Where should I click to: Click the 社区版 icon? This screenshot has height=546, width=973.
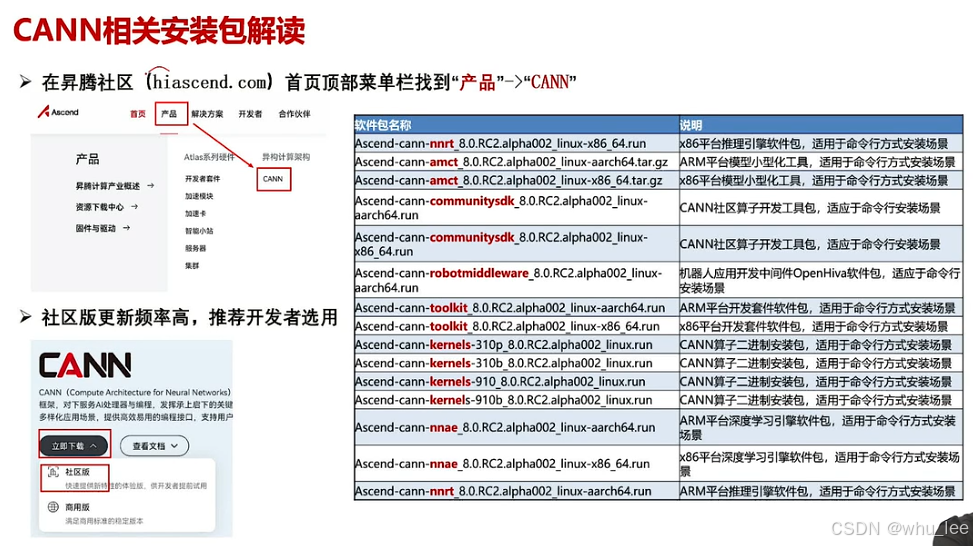[x=53, y=472]
